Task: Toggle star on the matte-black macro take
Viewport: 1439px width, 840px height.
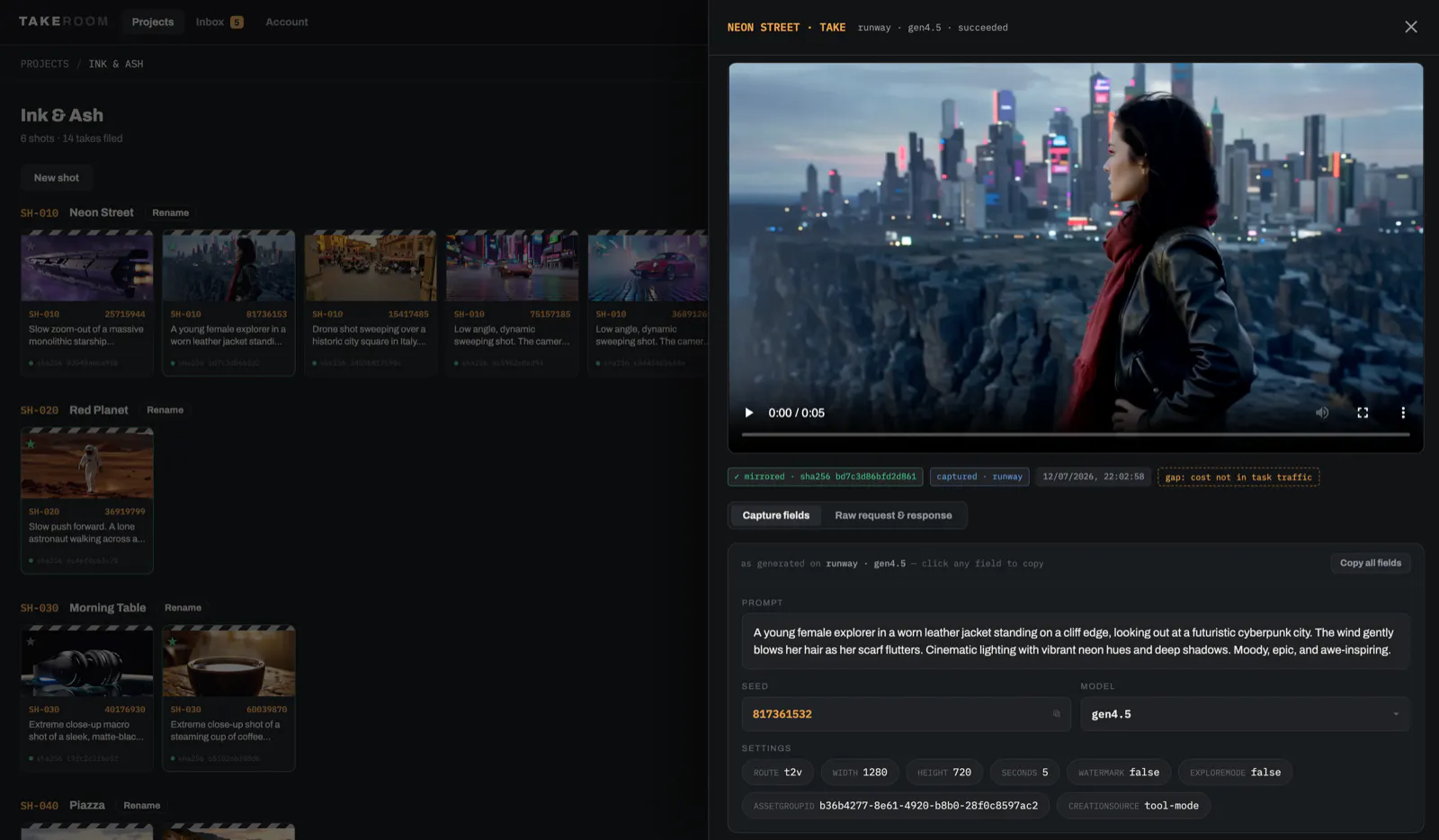Action: 31,641
